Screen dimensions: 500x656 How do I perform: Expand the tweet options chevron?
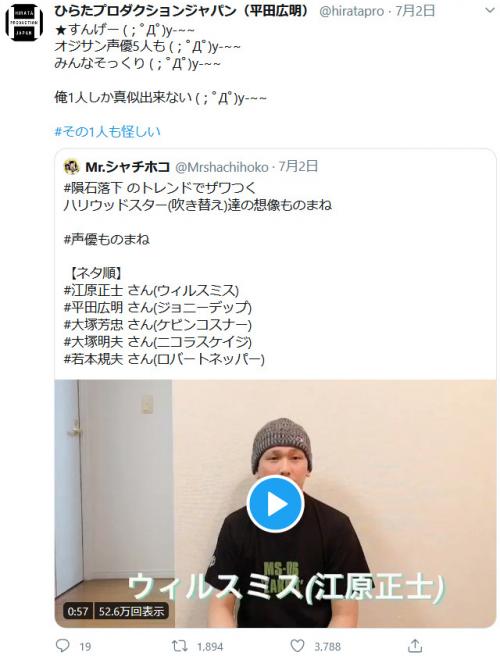point(489,11)
